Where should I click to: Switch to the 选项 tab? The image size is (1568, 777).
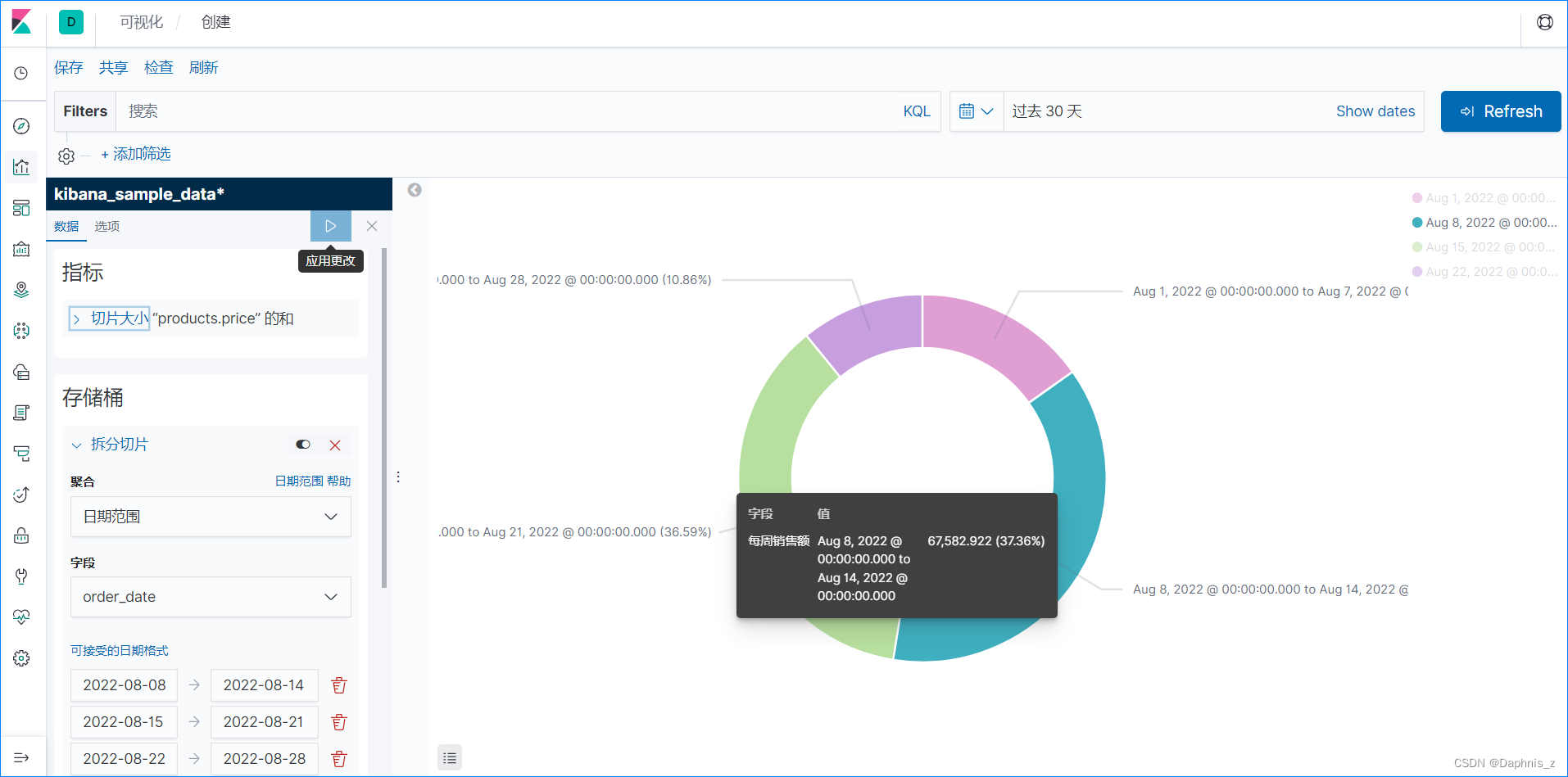(107, 227)
